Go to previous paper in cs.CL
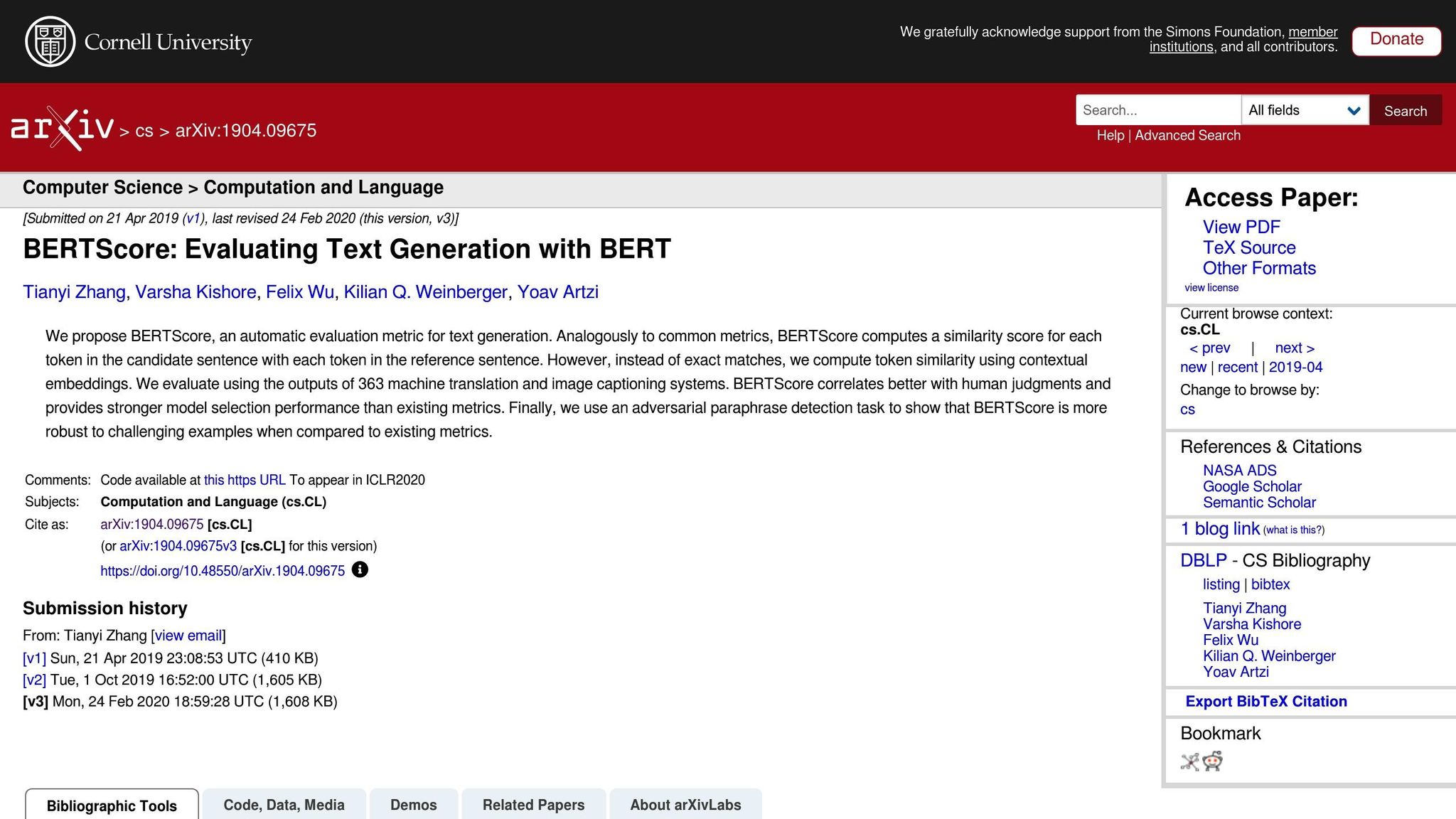1456x819 pixels. coord(1211,348)
